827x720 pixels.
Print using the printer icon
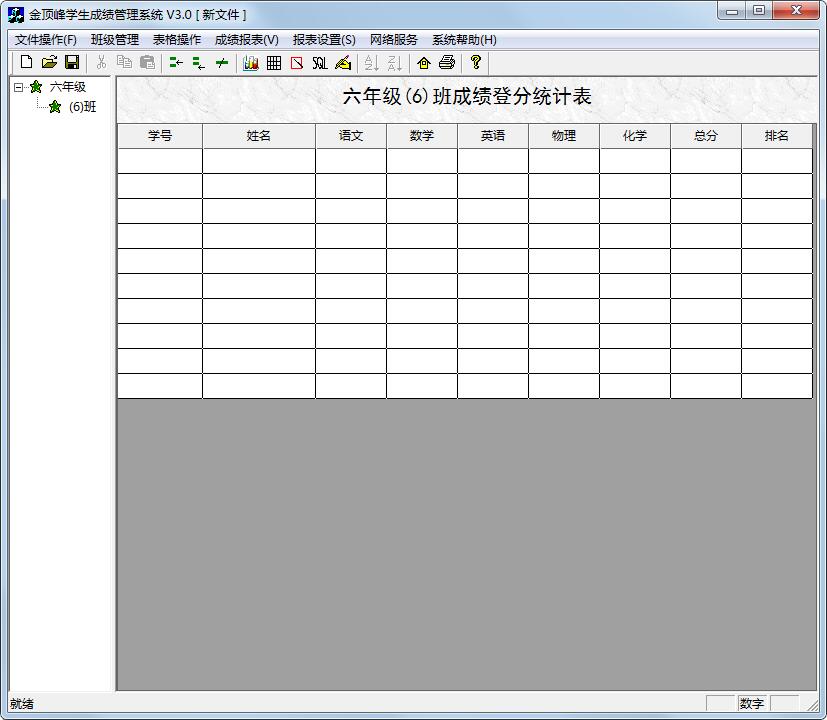tap(447, 63)
